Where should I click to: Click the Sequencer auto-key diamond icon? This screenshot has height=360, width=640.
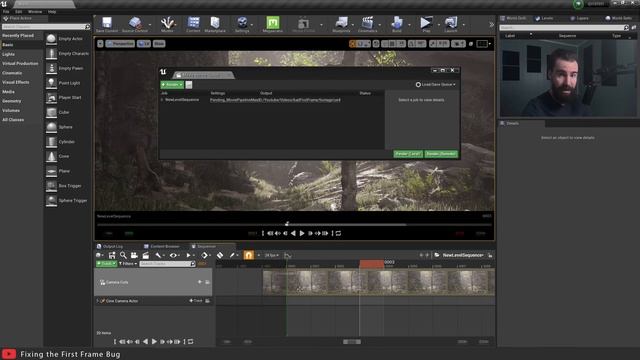pos(220,255)
